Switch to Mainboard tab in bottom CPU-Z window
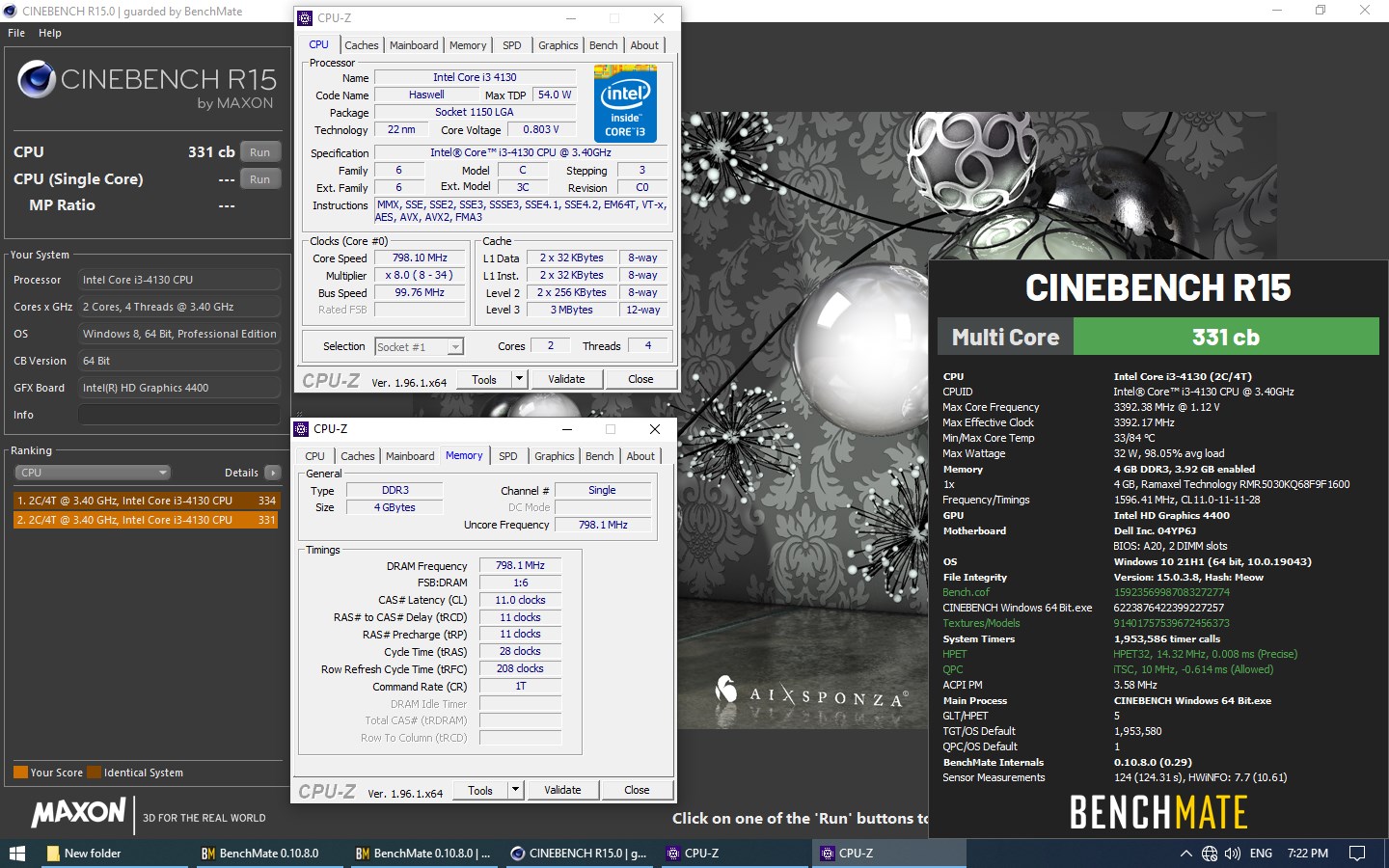The height and width of the screenshot is (868, 1389). [410, 456]
